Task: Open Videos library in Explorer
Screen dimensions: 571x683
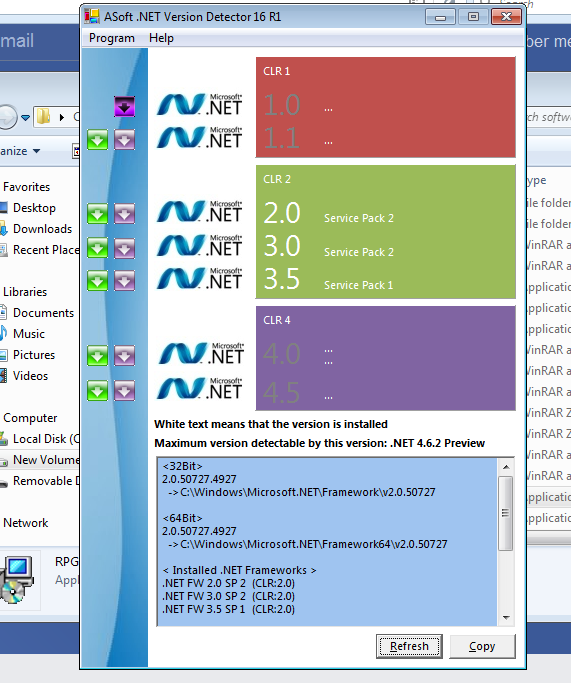Action: pos(30,375)
